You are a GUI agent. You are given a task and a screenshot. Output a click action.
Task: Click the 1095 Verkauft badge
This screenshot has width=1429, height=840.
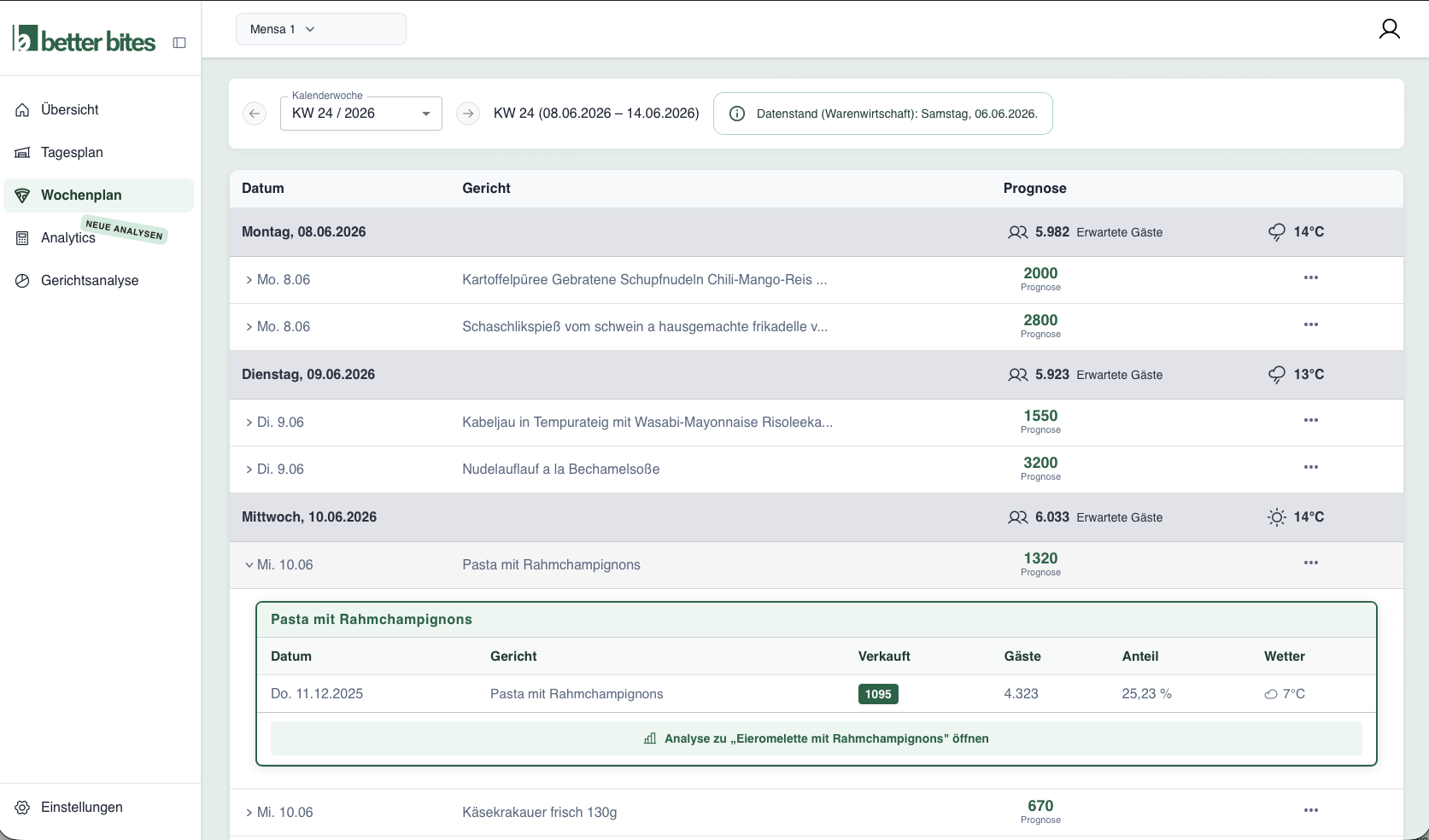878,694
